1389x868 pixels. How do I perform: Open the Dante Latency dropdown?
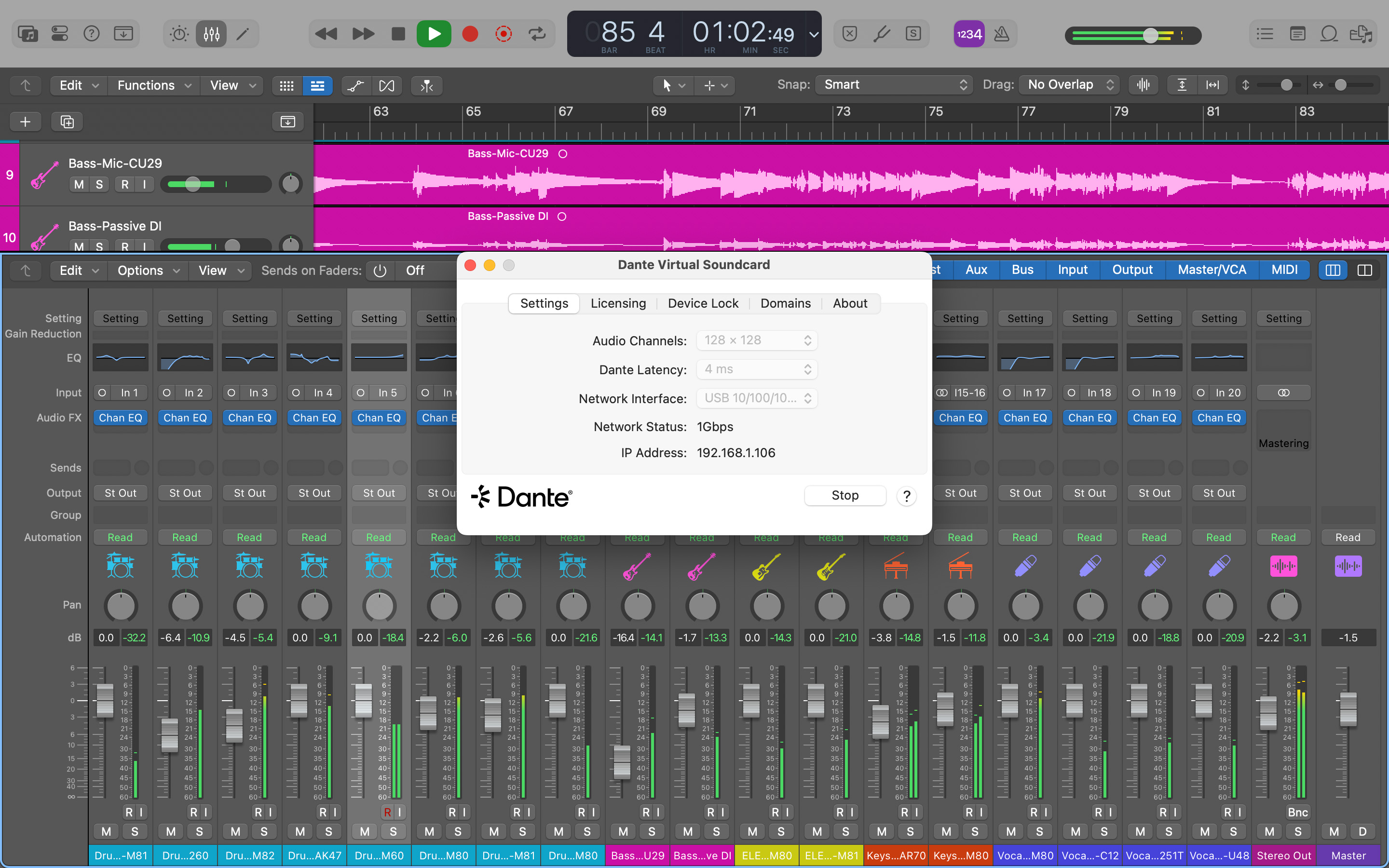coord(757,369)
